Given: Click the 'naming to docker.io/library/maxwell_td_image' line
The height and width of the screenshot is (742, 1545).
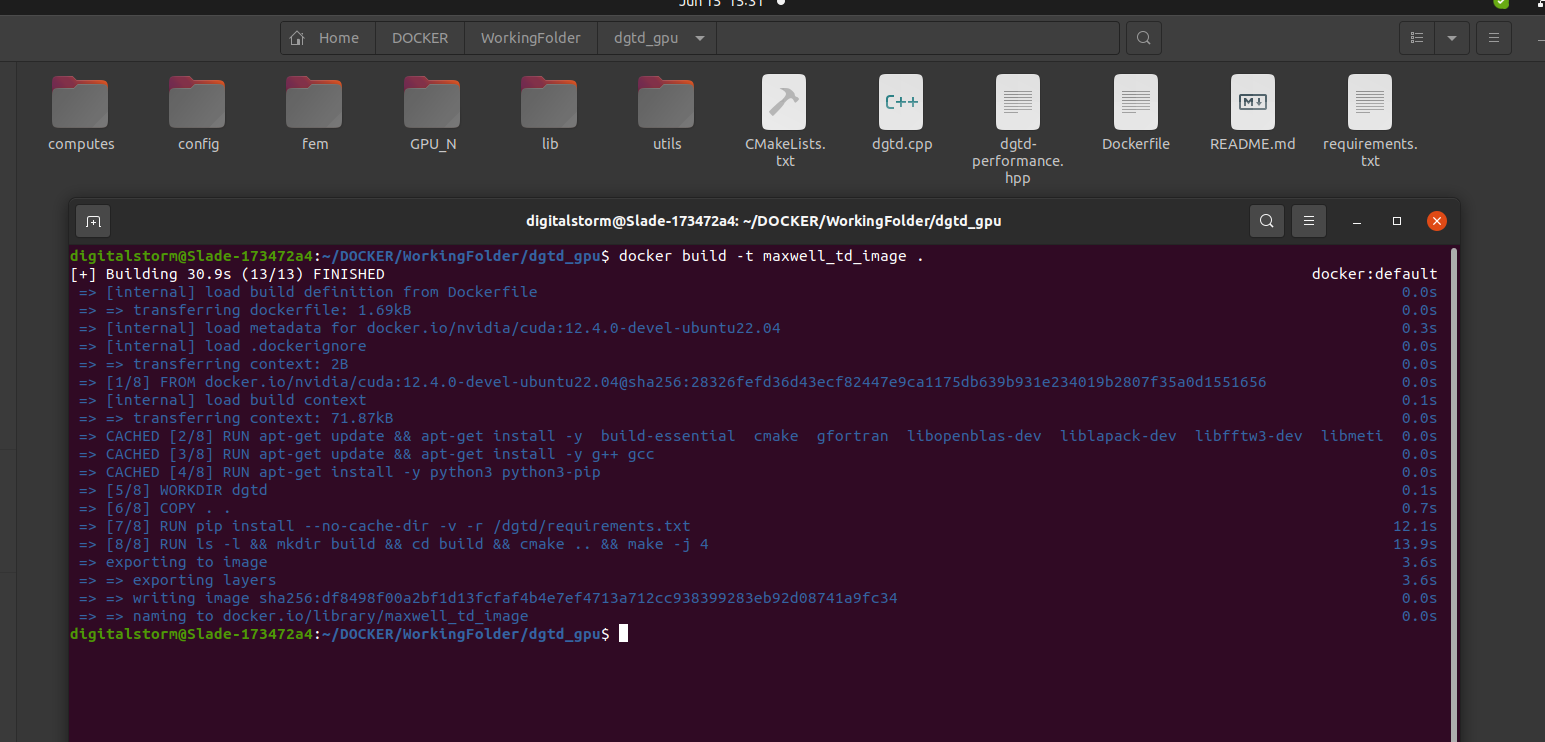Looking at the screenshot, I should [x=304, y=616].
